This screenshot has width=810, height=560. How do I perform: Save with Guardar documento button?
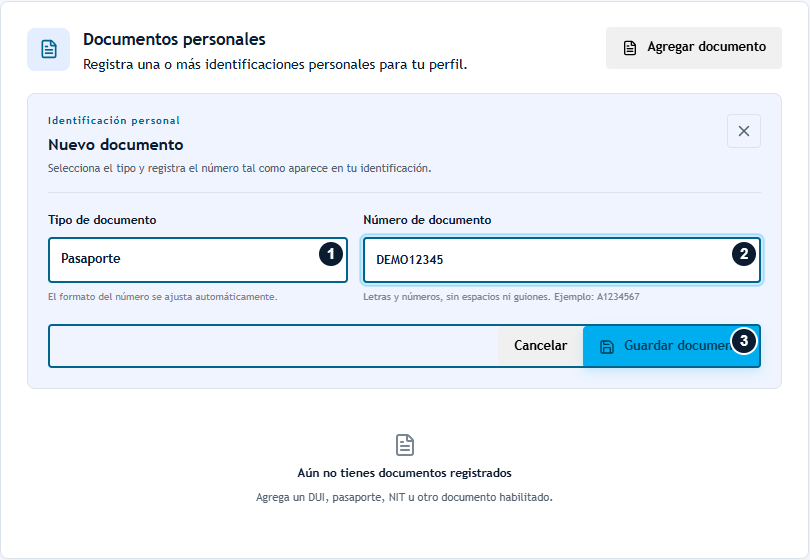pyautogui.click(x=671, y=346)
